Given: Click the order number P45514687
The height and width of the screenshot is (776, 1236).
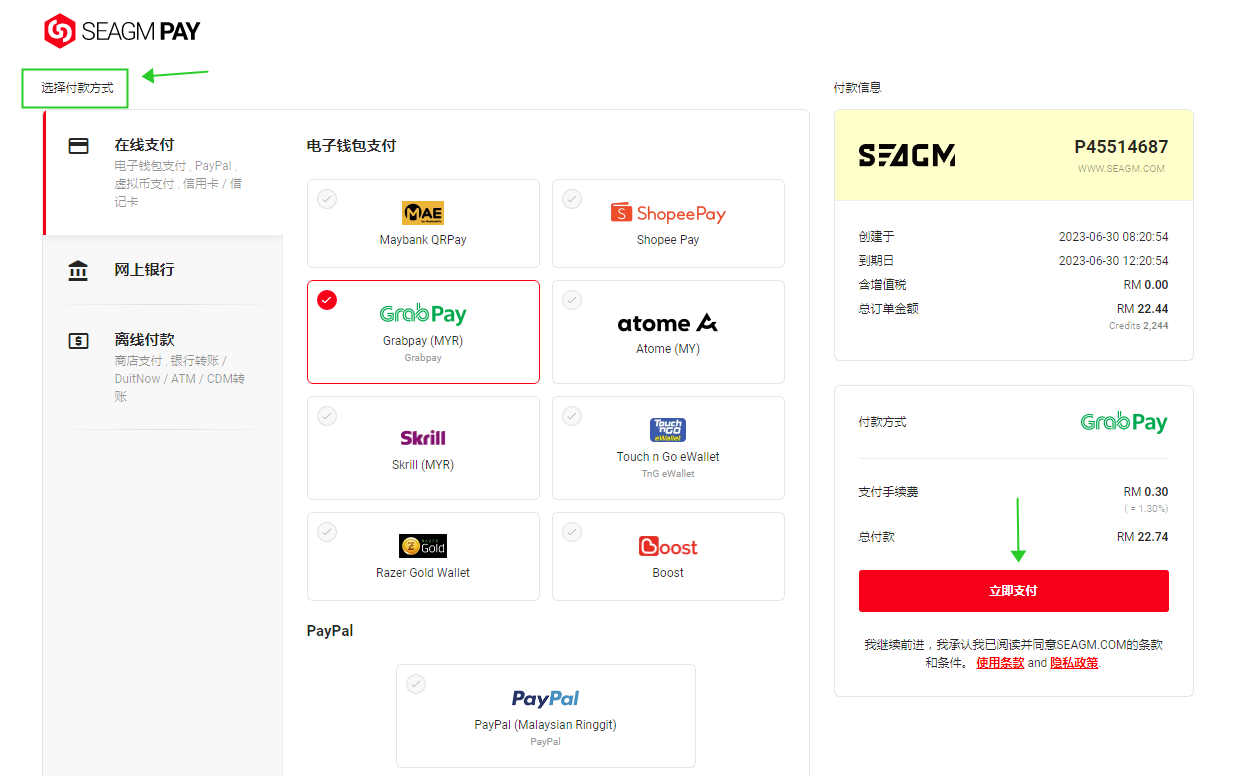Looking at the screenshot, I should pos(1121,147).
